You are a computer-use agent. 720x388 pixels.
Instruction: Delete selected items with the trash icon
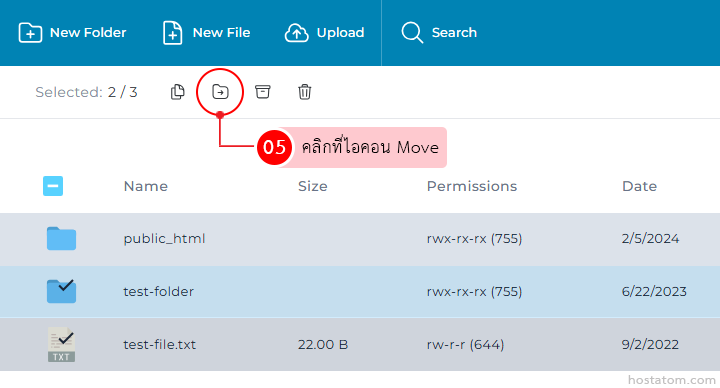304,92
